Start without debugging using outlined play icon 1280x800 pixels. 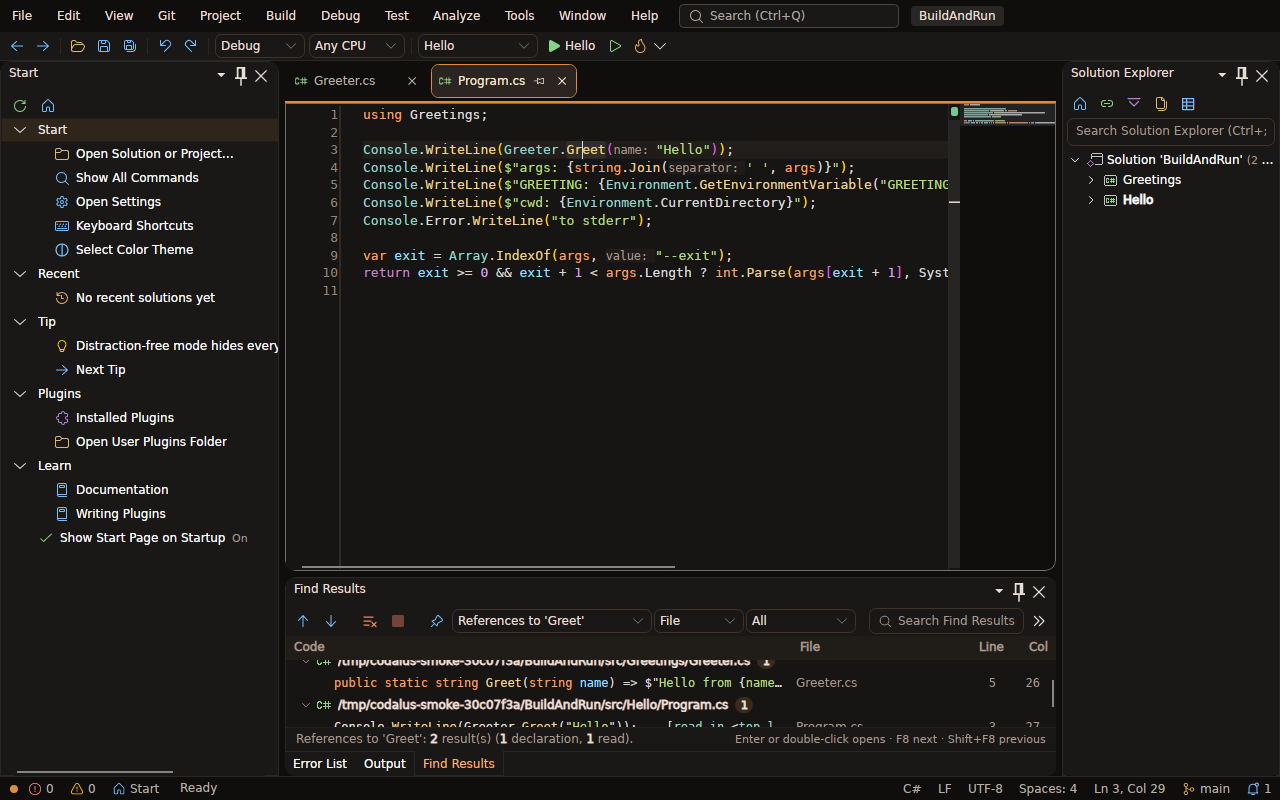[x=615, y=46]
